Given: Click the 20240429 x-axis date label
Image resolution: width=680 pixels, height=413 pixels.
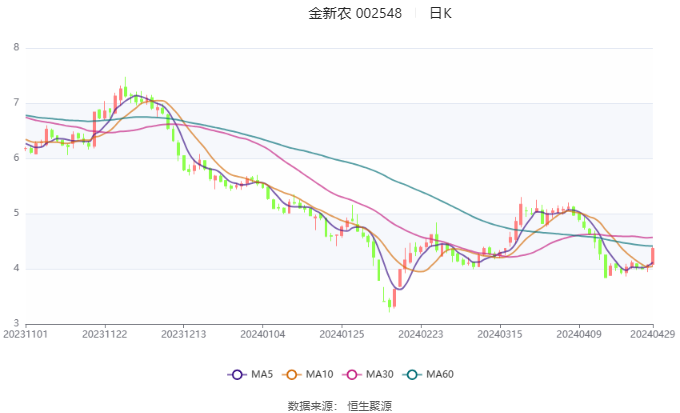Looking at the screenshot, I should pyautogui.click(x=652, y=334).
